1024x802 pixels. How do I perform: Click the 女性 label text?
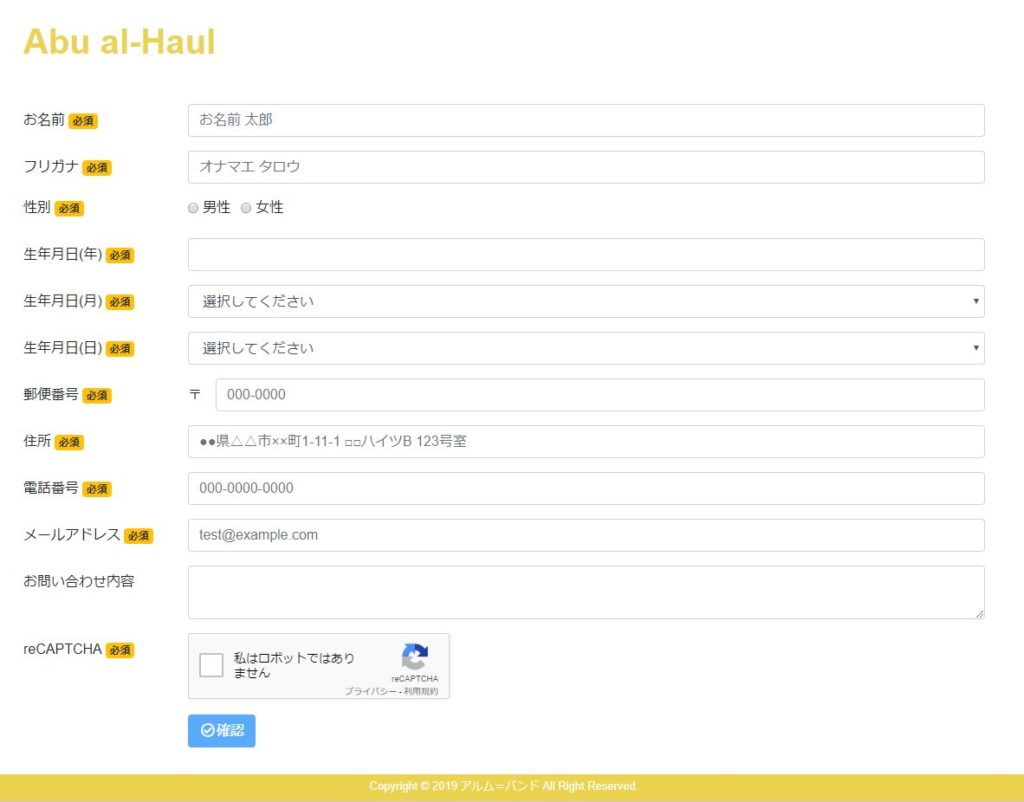[269, 207]
